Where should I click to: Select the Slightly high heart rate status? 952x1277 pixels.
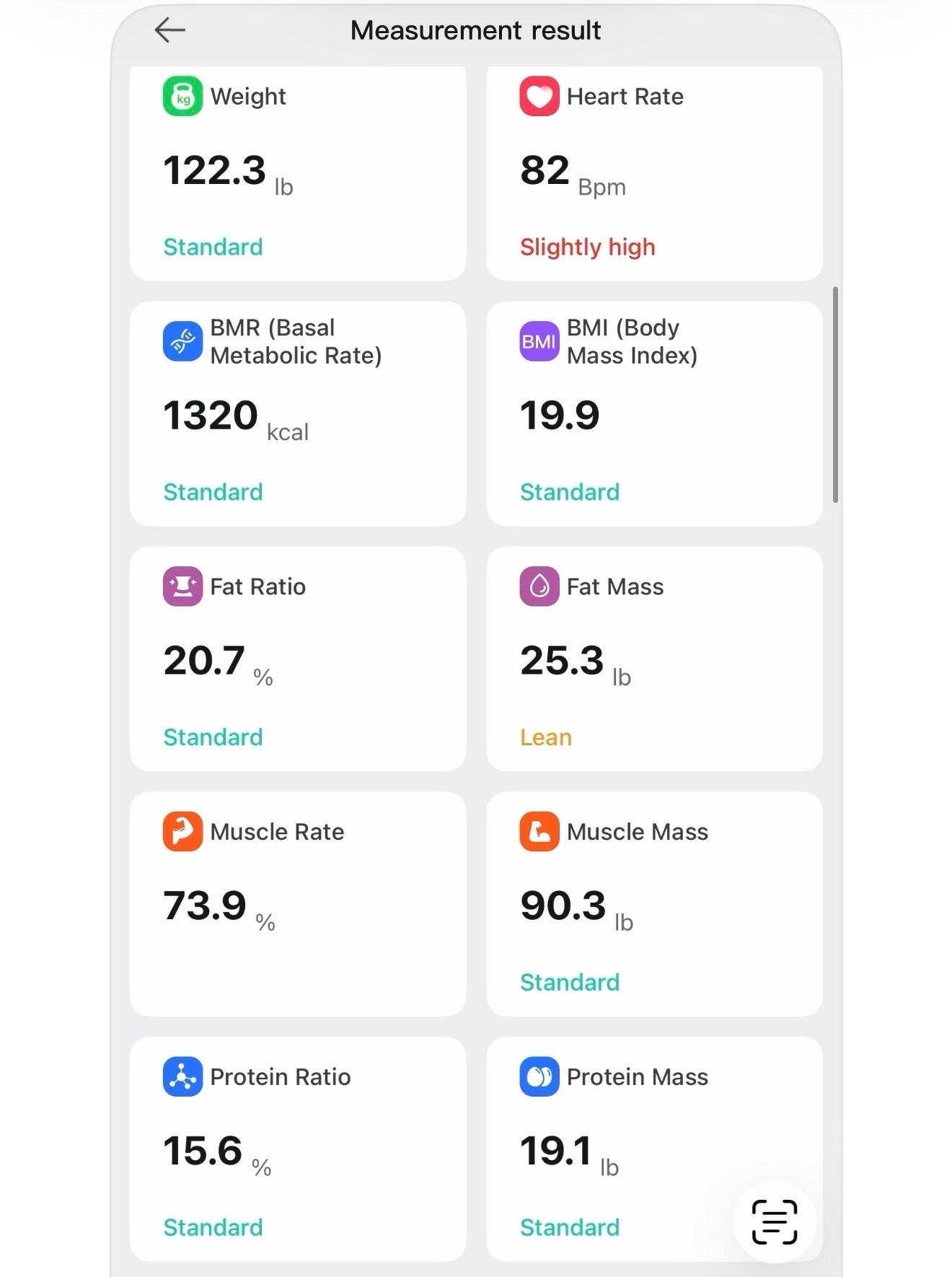pyautogui.click(x=587, y=247)
